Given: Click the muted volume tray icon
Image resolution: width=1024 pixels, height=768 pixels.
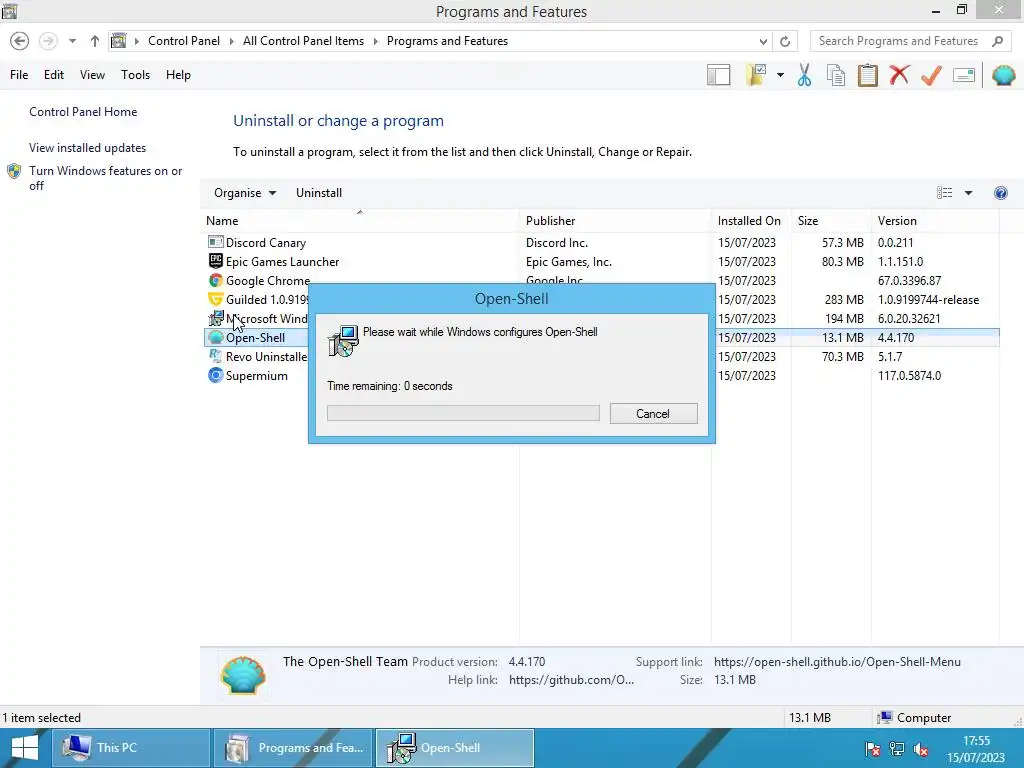Looking at the screenshot, I should 921,749.
